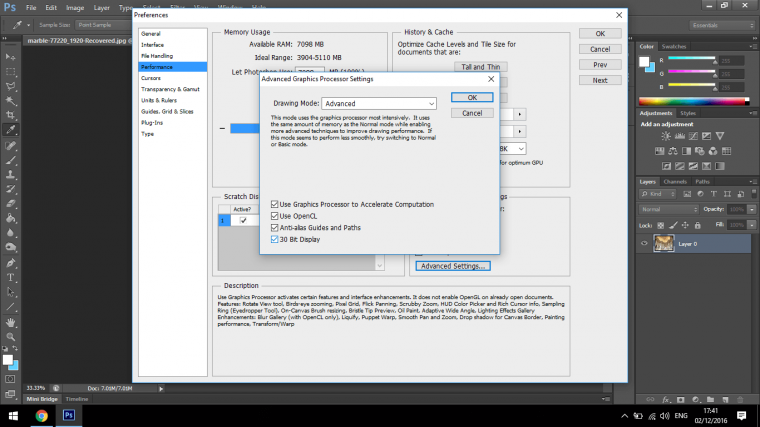Toggle Quick Mask mode
760x427 pixels.
(x=10, y=379)
